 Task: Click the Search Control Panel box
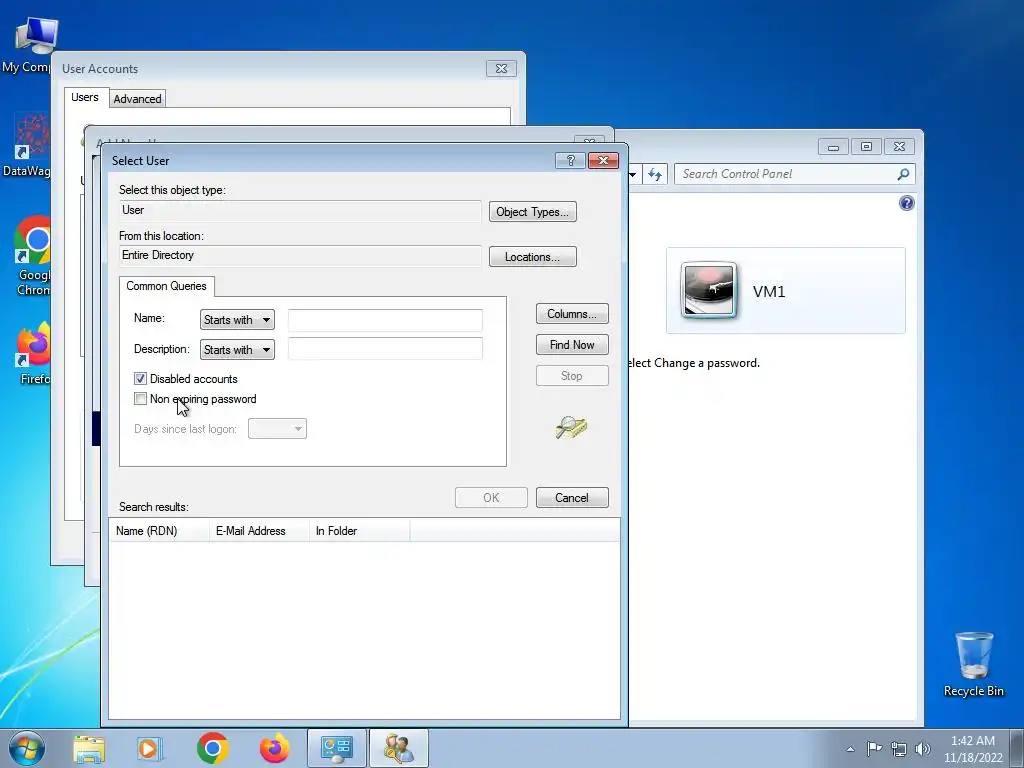[x=787, y=174]
